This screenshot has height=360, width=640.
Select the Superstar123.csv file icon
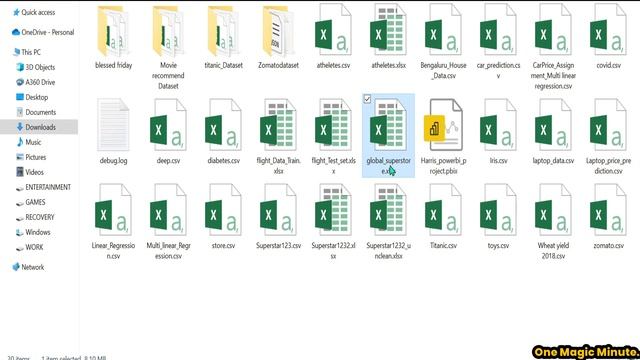[278, 210]
